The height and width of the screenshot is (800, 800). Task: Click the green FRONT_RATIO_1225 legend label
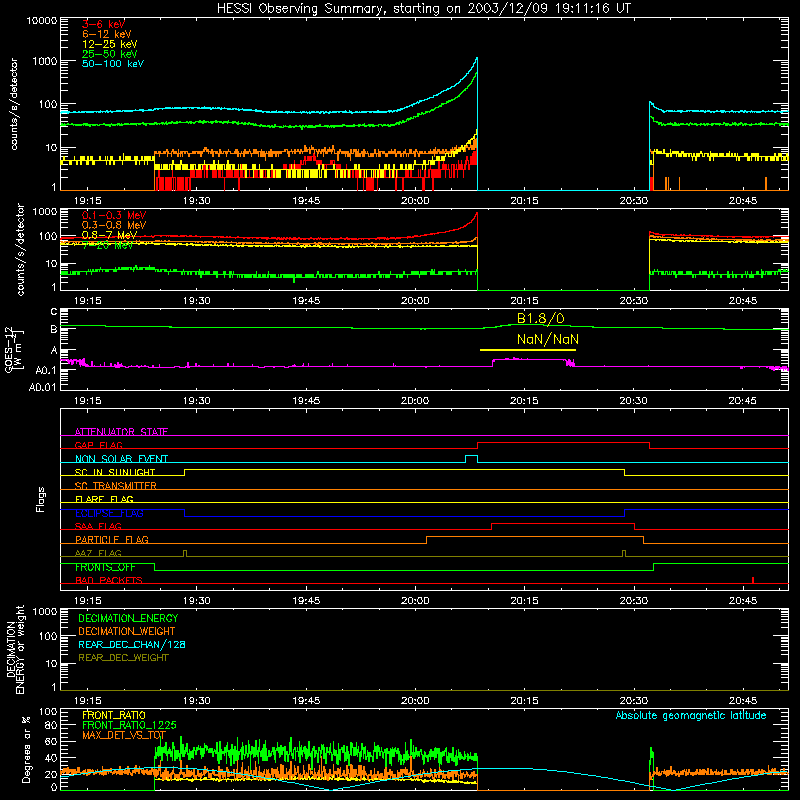point(129,725)
